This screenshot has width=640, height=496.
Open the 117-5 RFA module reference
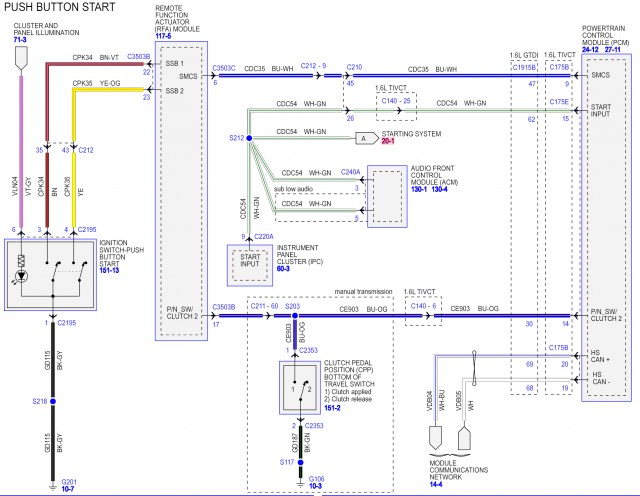pos(163,36)
